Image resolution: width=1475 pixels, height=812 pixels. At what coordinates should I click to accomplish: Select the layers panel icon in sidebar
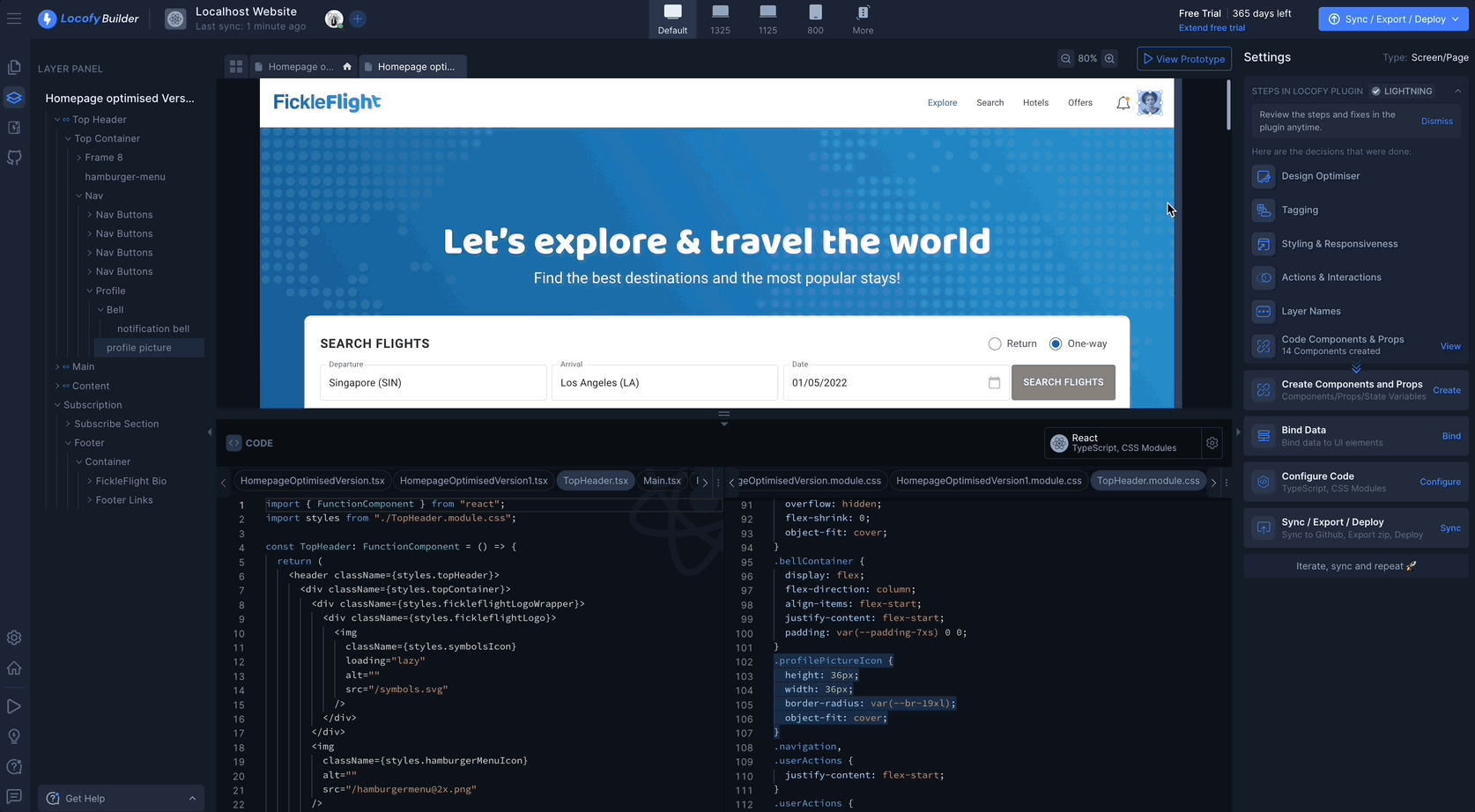pyautogui.click(x=14, y=98)
